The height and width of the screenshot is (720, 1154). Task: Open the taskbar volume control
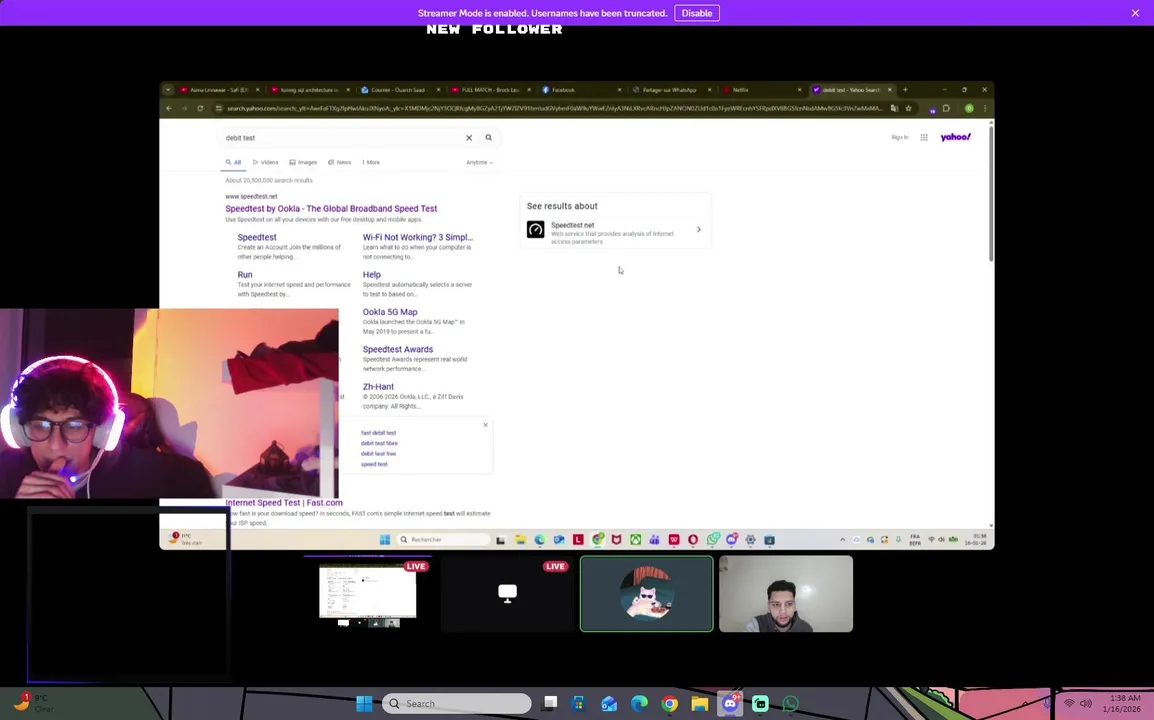1086,704
